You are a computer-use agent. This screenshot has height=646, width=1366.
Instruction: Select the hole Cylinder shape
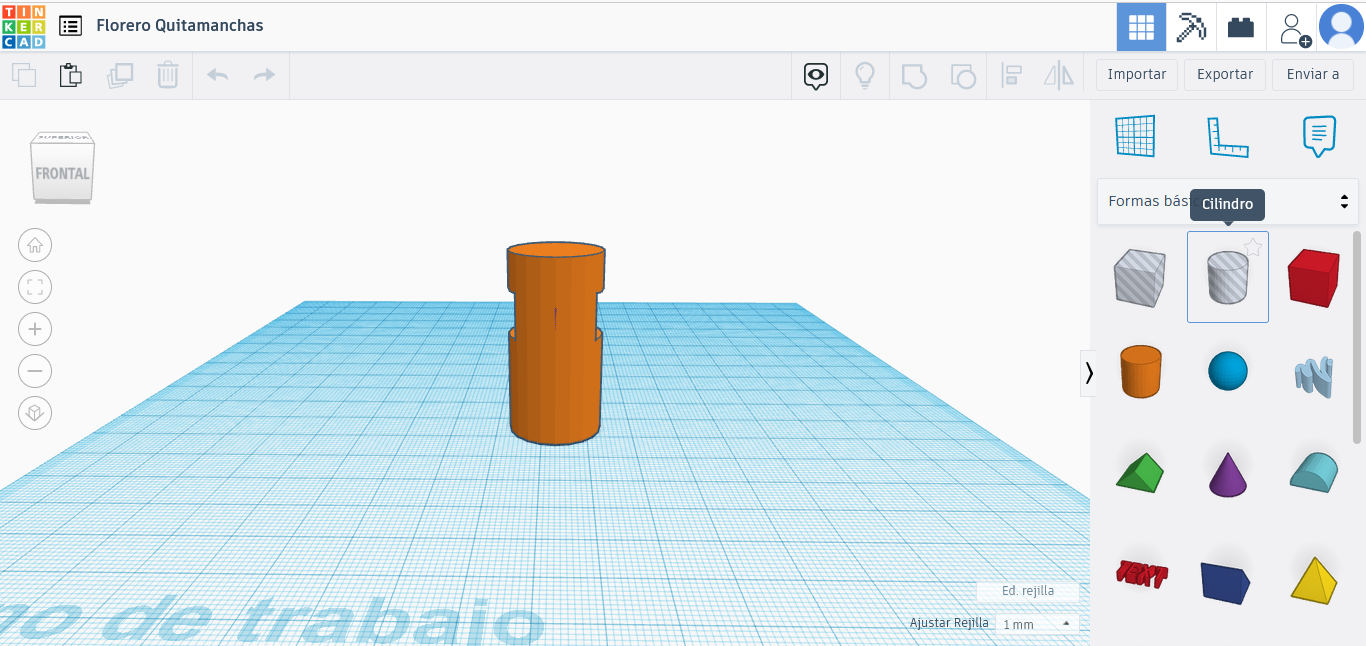click(1228, 278)
